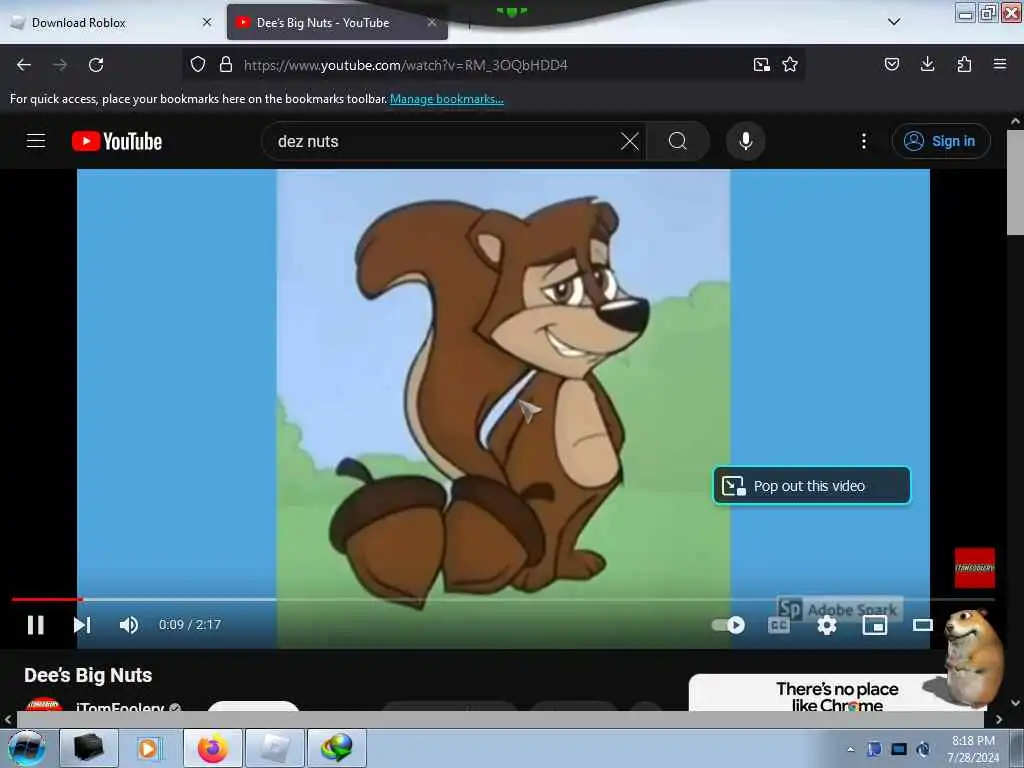Click Pop out this video button
The height and width of the screenshot is (768, 1024).
(812, 485)
